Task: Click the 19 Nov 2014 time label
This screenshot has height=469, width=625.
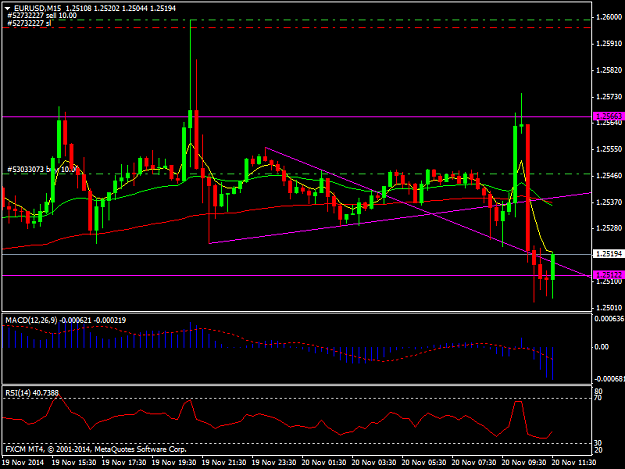Action: (x=23, y=463)
